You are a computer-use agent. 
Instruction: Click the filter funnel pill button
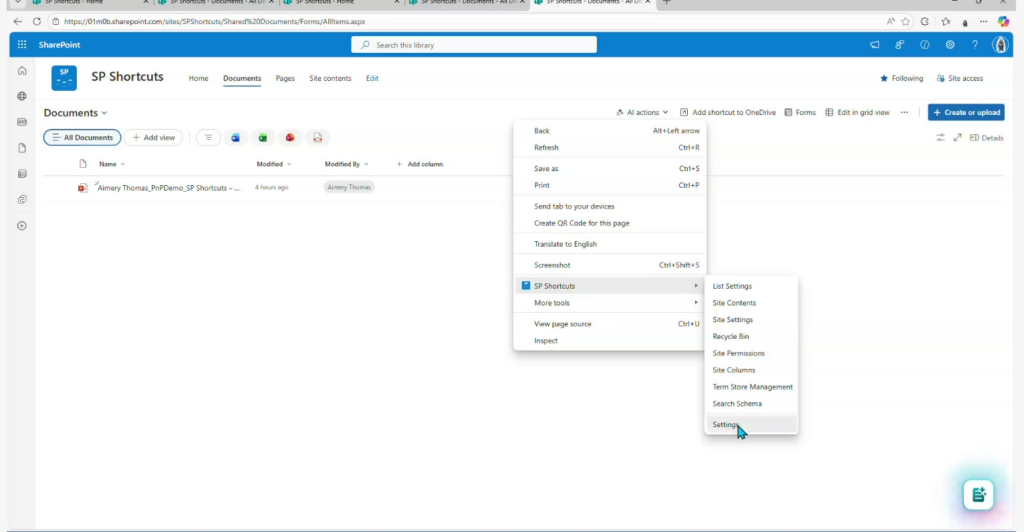coord(208,138)
